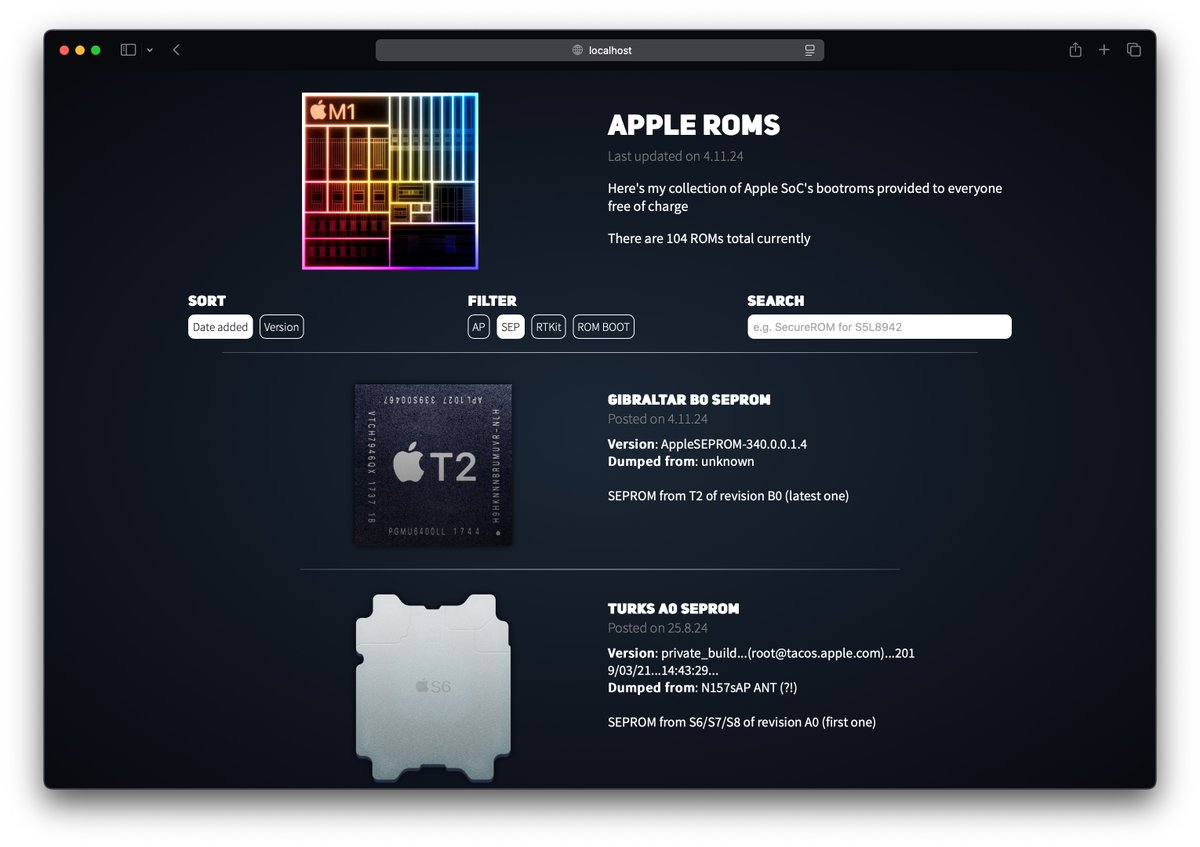Click the localhost address bar
Viewport: 1200px width, 847px height.
pyautogui.click(x=600, y=50)
